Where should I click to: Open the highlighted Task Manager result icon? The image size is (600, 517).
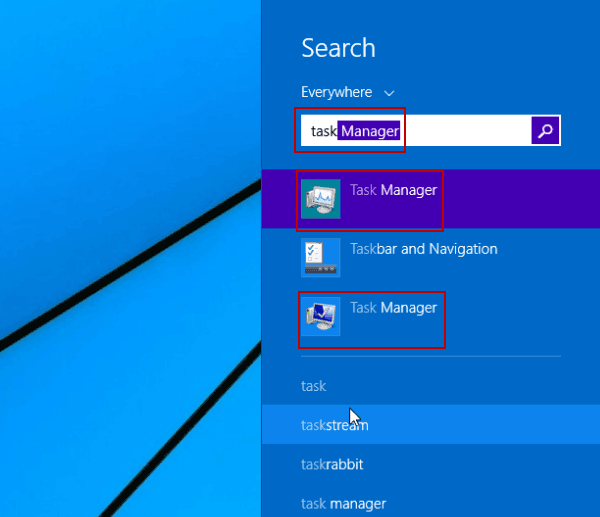[x=321, y=199]
